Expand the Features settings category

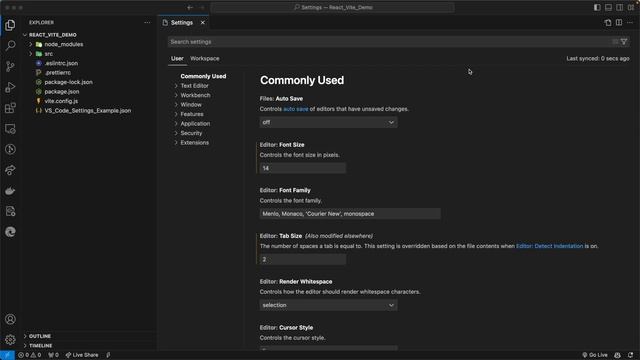coord(176,114)
